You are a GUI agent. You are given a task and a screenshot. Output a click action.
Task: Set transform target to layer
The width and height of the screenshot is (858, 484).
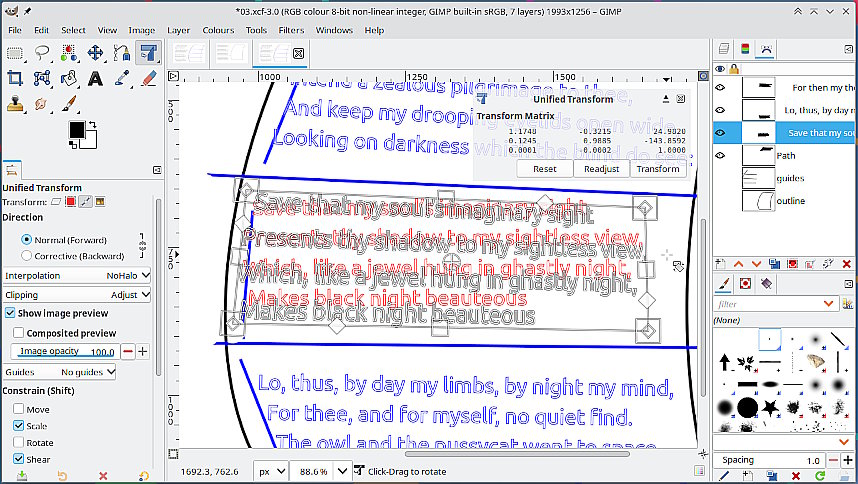tap(56, 202)
